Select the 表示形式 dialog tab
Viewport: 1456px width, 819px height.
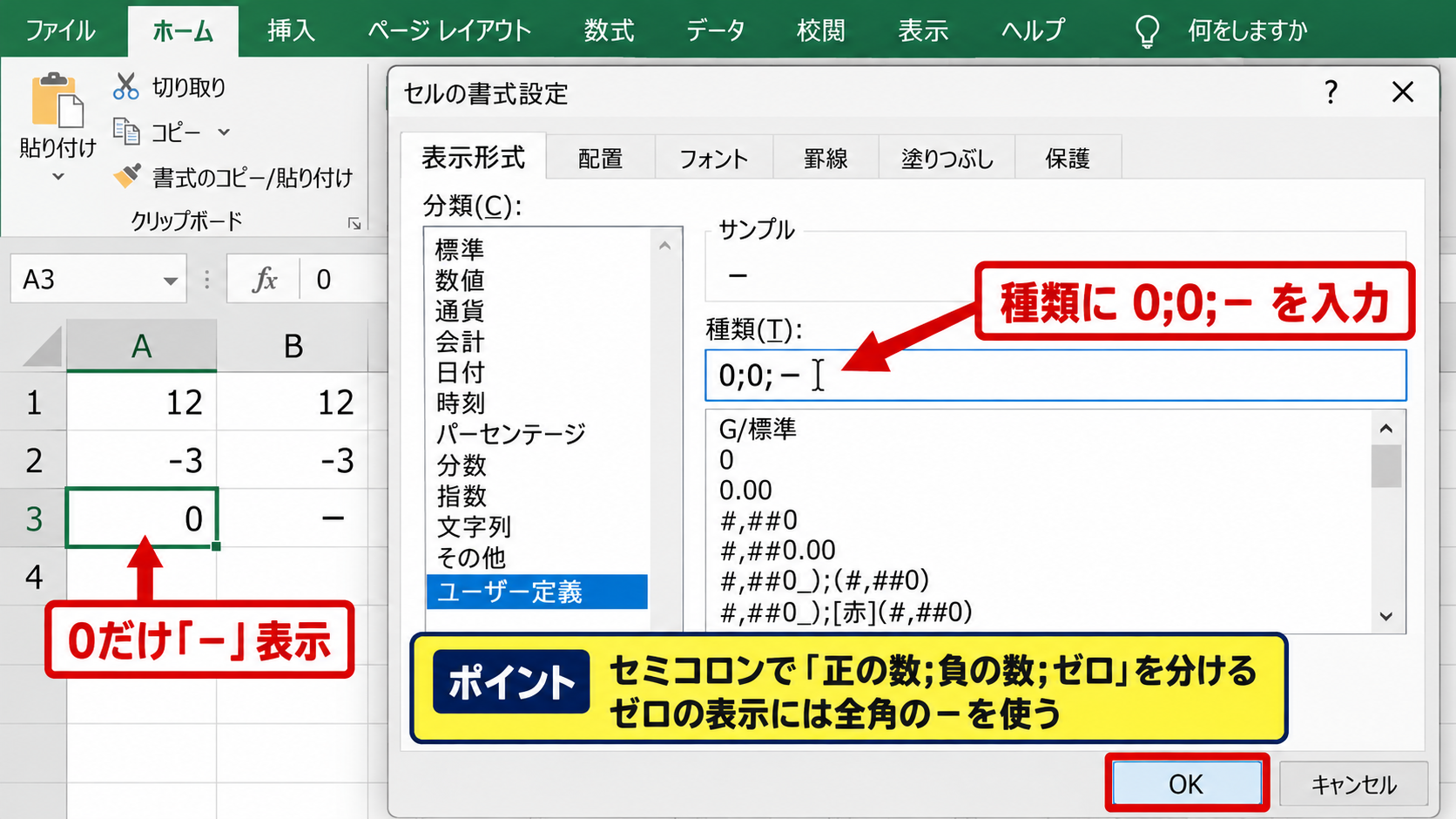coord(473,157)
